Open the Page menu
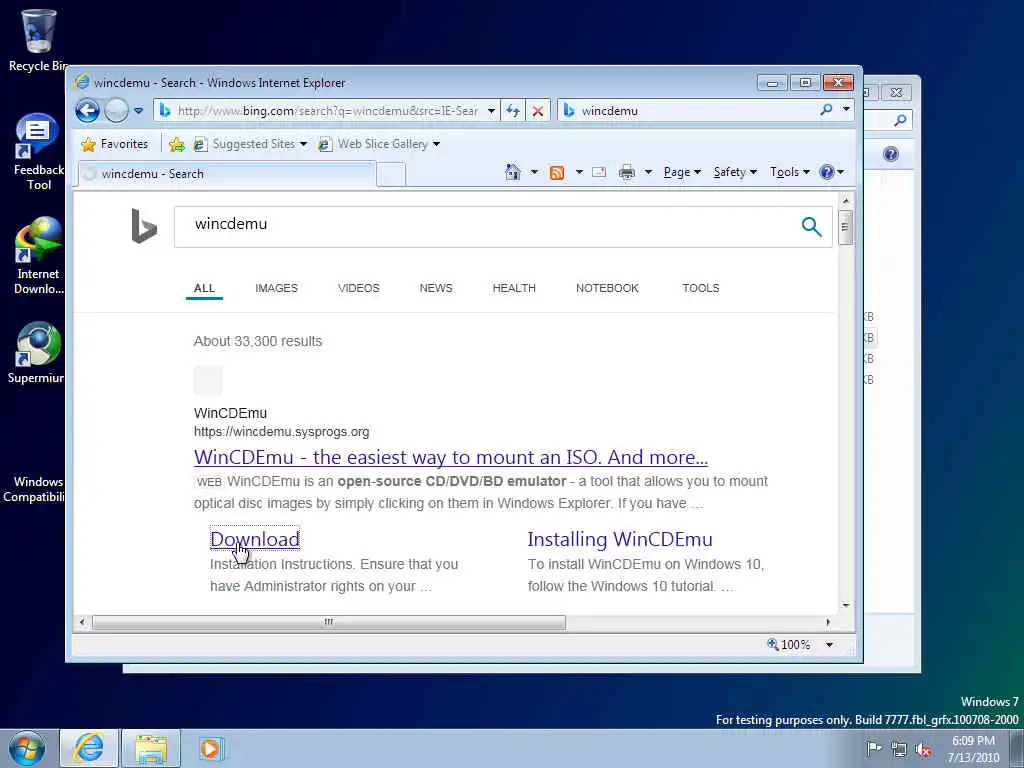This screenshot has height=768, width=1024. point(682,172)
